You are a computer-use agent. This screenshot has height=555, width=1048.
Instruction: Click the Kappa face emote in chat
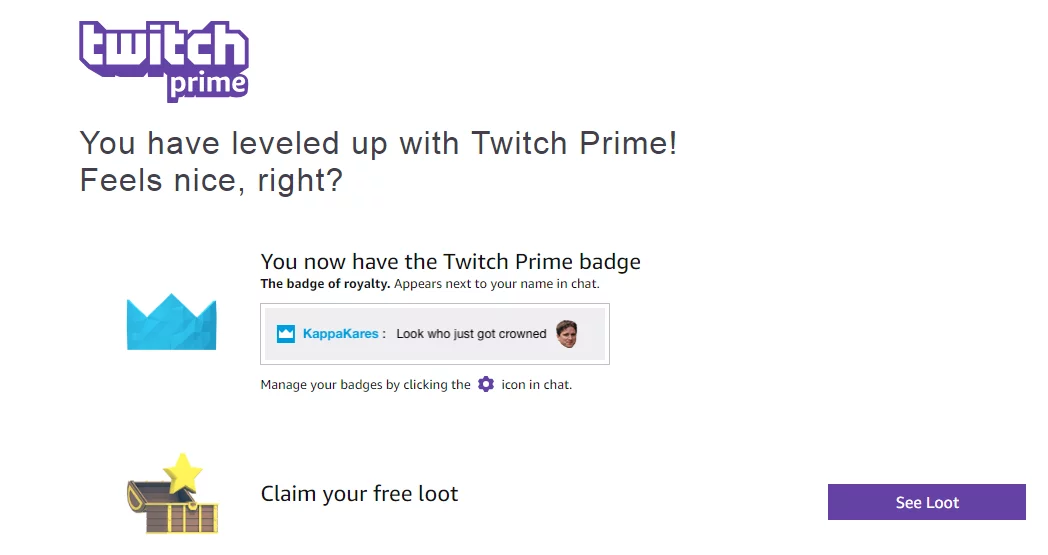click(x=567, y=334)
